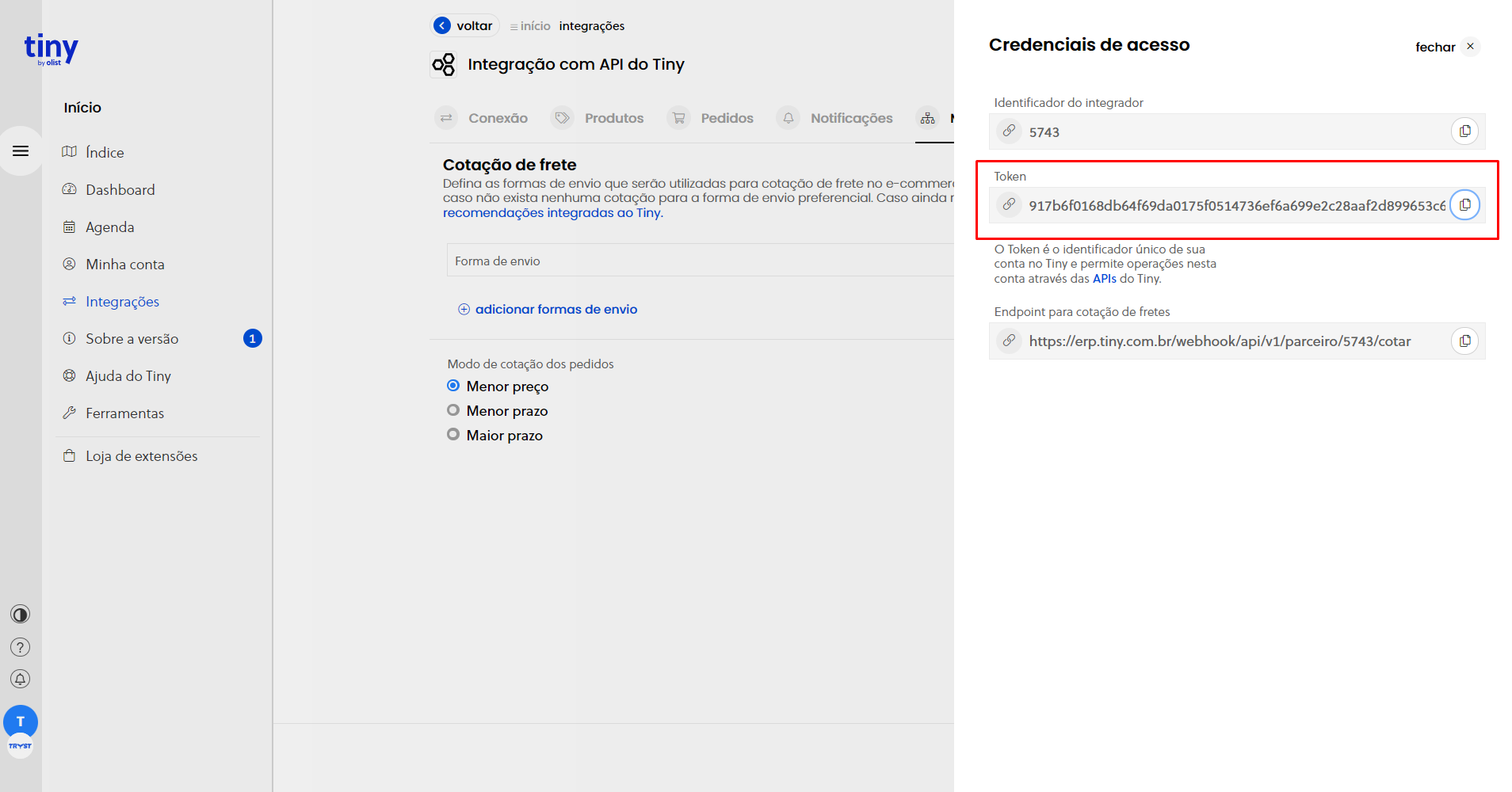Copy the integrator identifier 5743

1465,131
